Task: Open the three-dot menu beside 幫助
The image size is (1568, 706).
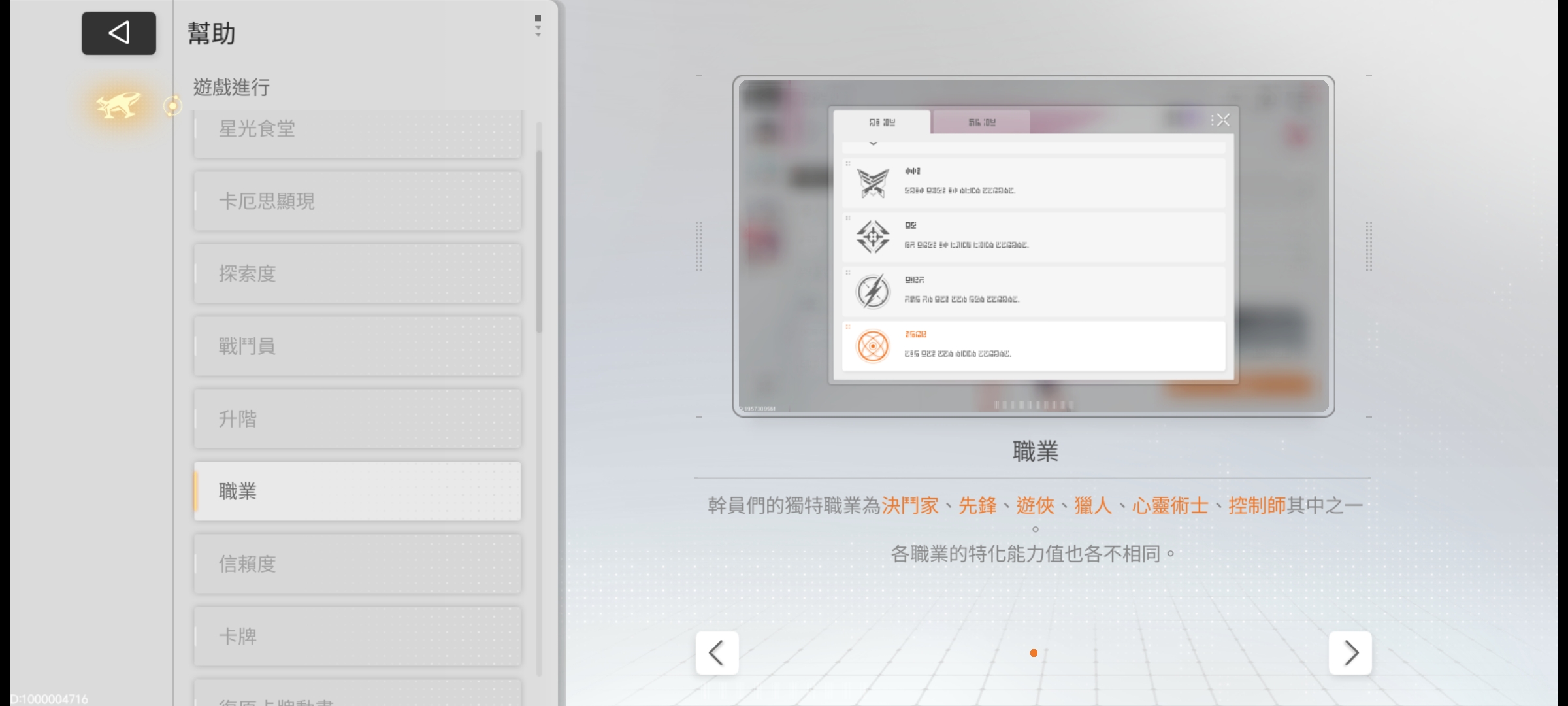Action: pos(538,26)
